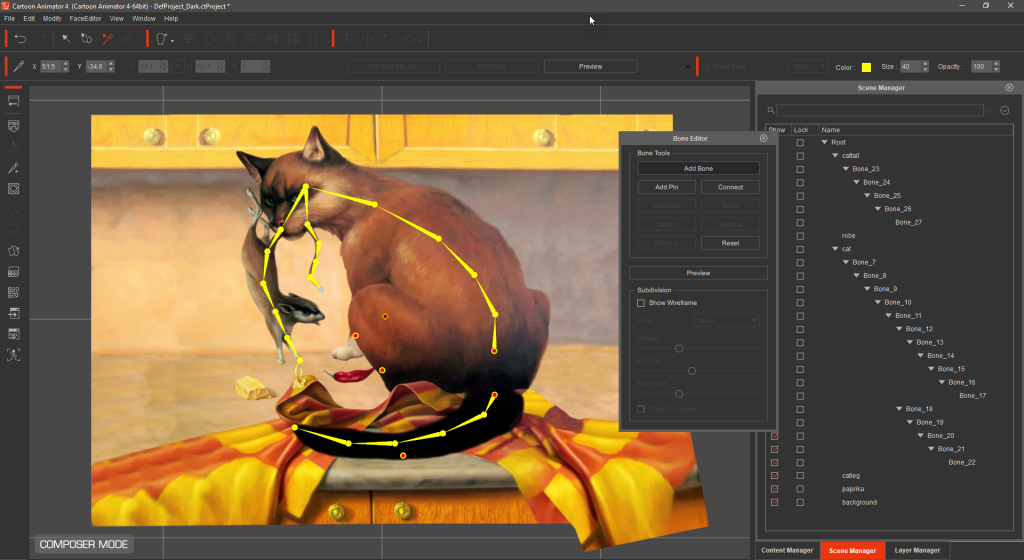Check Lock box for Root row
This screenshot has height=560, width=1024.
point(800,142)
